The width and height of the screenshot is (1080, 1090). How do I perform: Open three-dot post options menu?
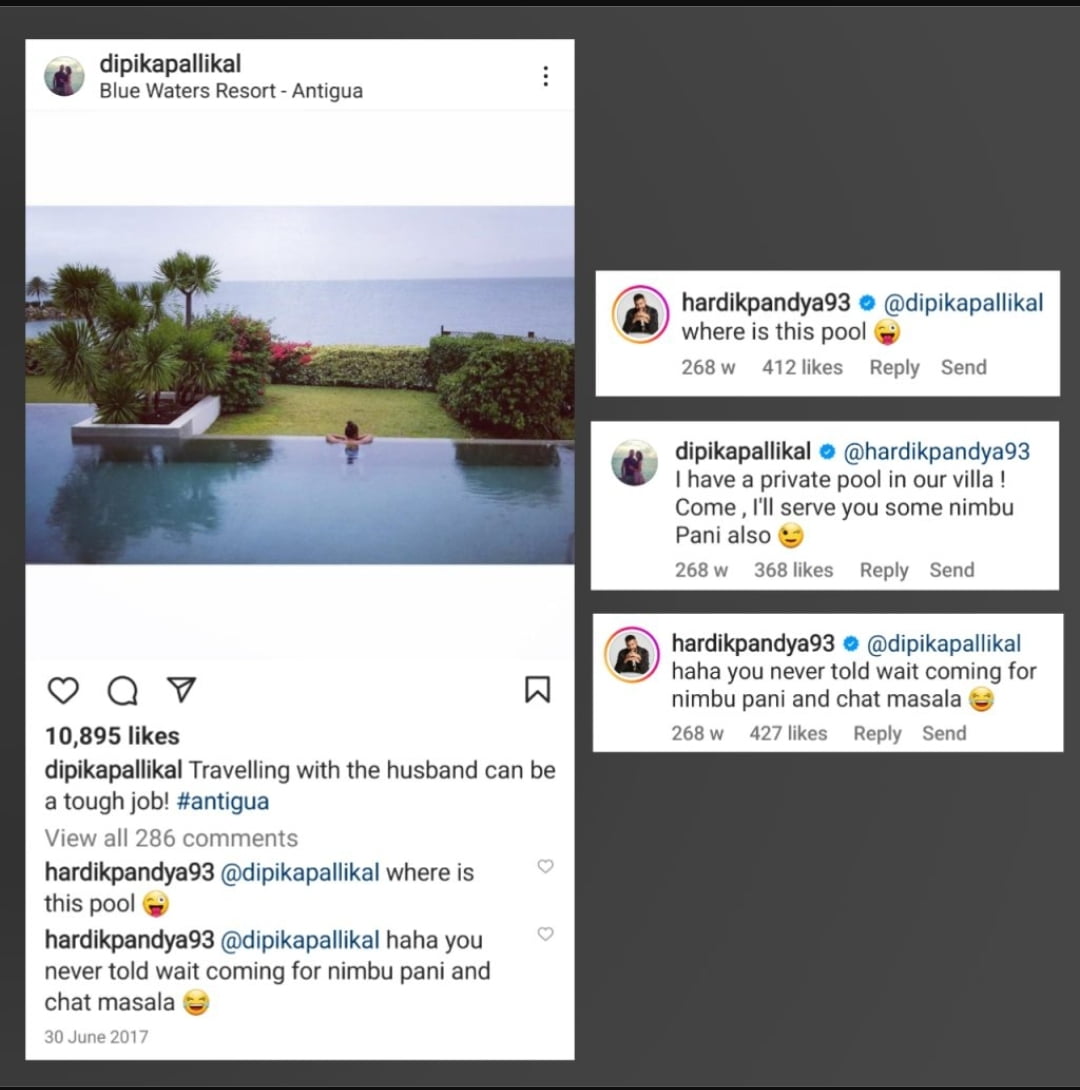click(x=545, y=76)
